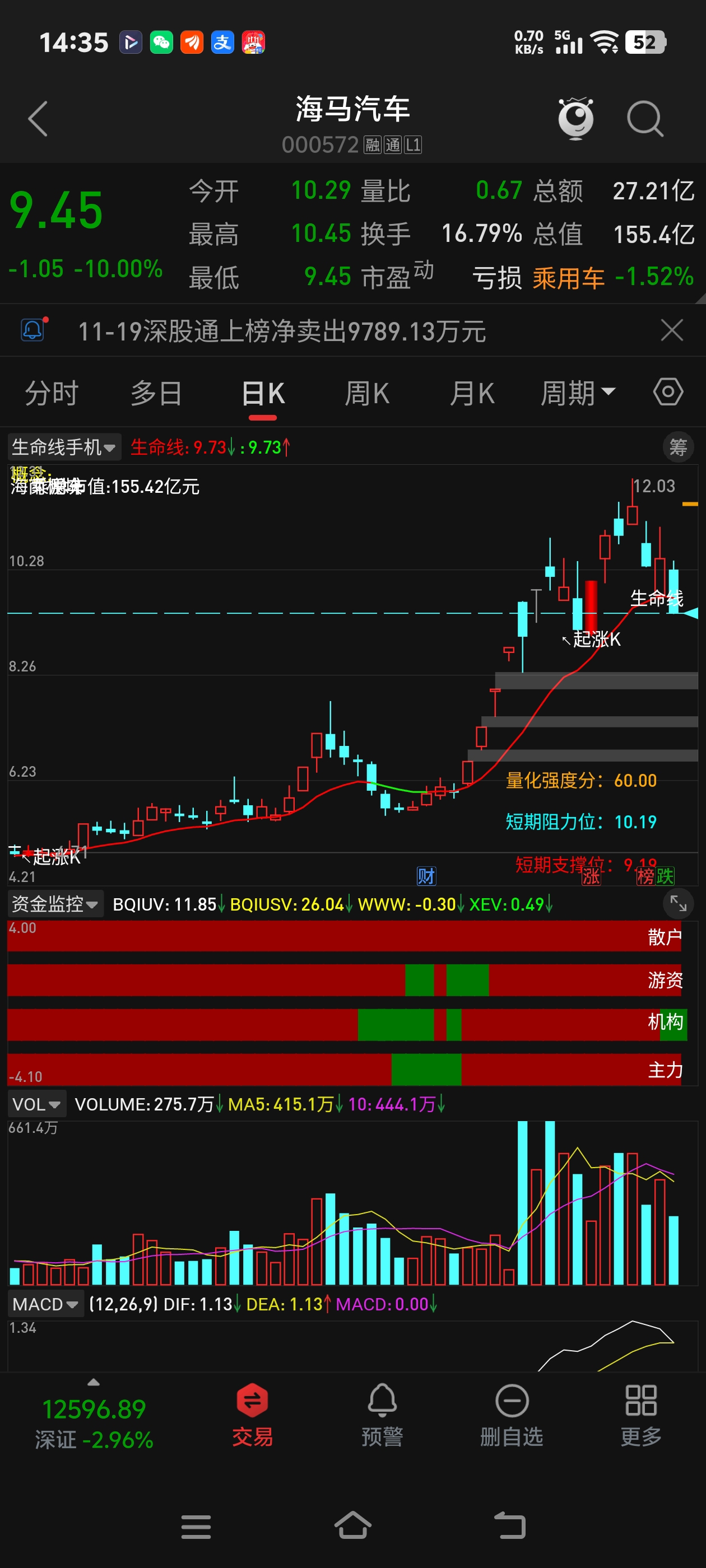Image resolution: width=706 pixels, height=1568 pixels.
Task: Tap the 12.03 high price label
Action: pos(654,486)
